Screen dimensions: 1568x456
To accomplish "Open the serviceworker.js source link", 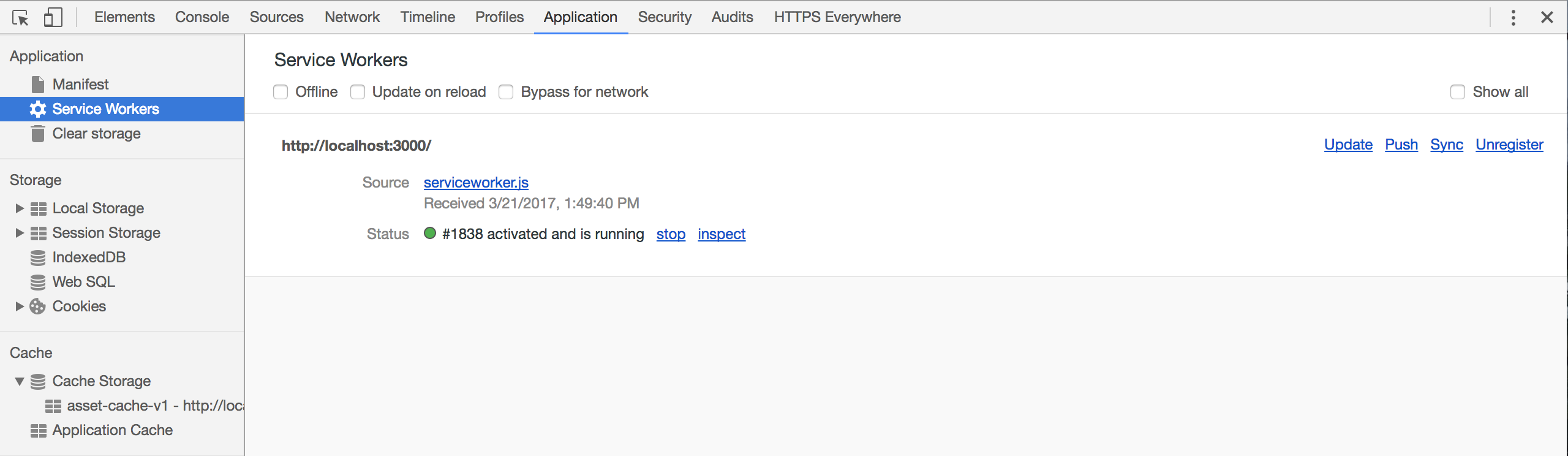I will tap(476, 183).
